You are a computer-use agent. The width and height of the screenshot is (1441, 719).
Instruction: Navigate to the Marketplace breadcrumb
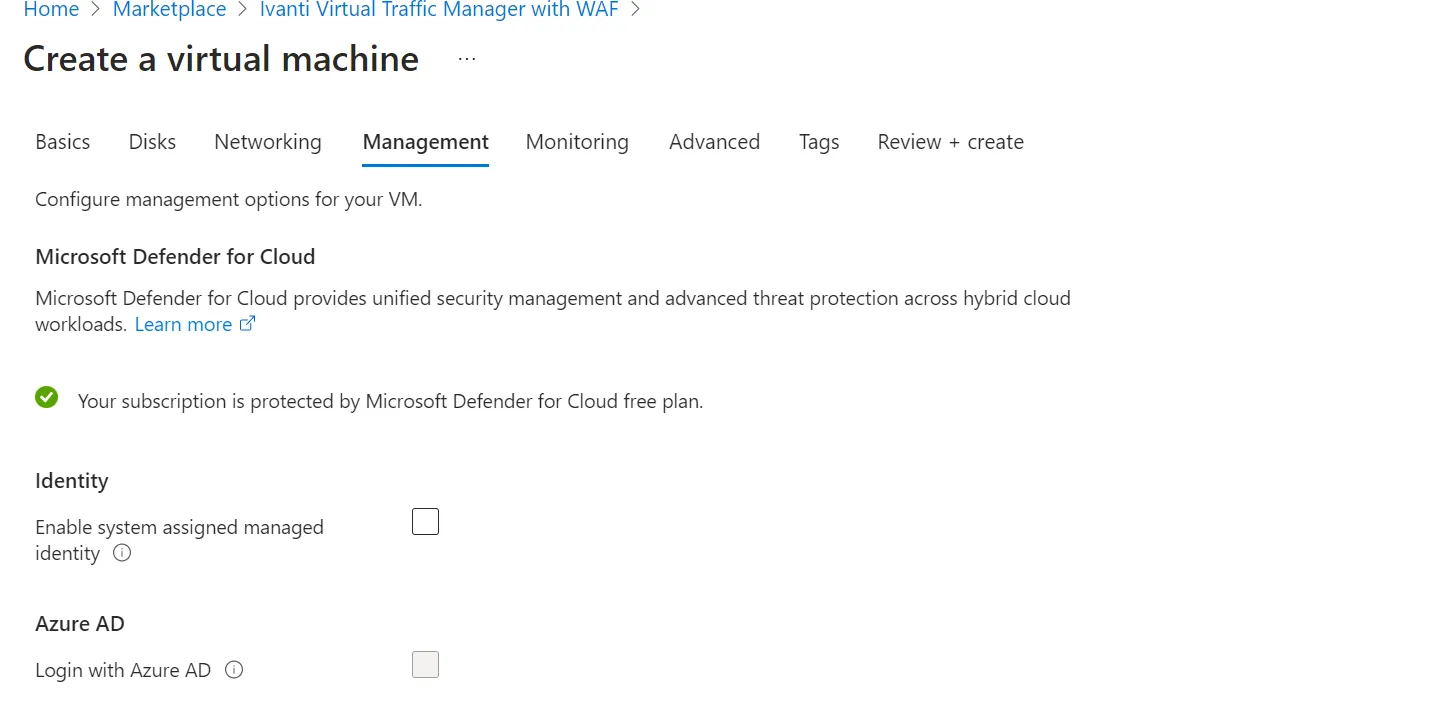(x=169, y=10)
